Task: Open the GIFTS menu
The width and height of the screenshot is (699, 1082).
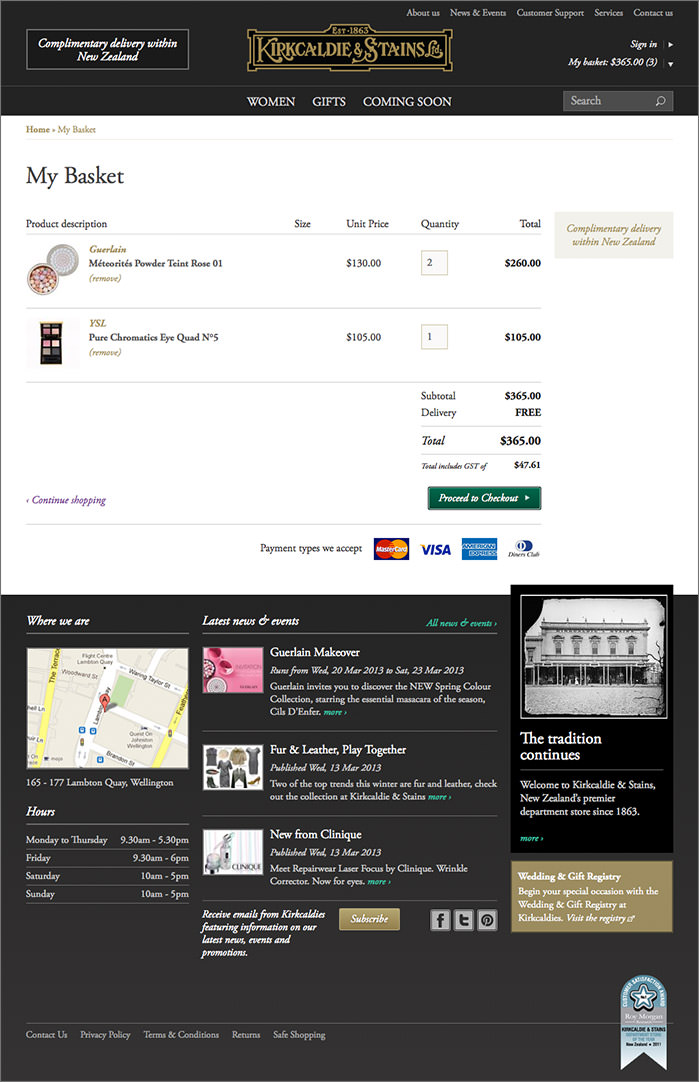Action: 328,101
